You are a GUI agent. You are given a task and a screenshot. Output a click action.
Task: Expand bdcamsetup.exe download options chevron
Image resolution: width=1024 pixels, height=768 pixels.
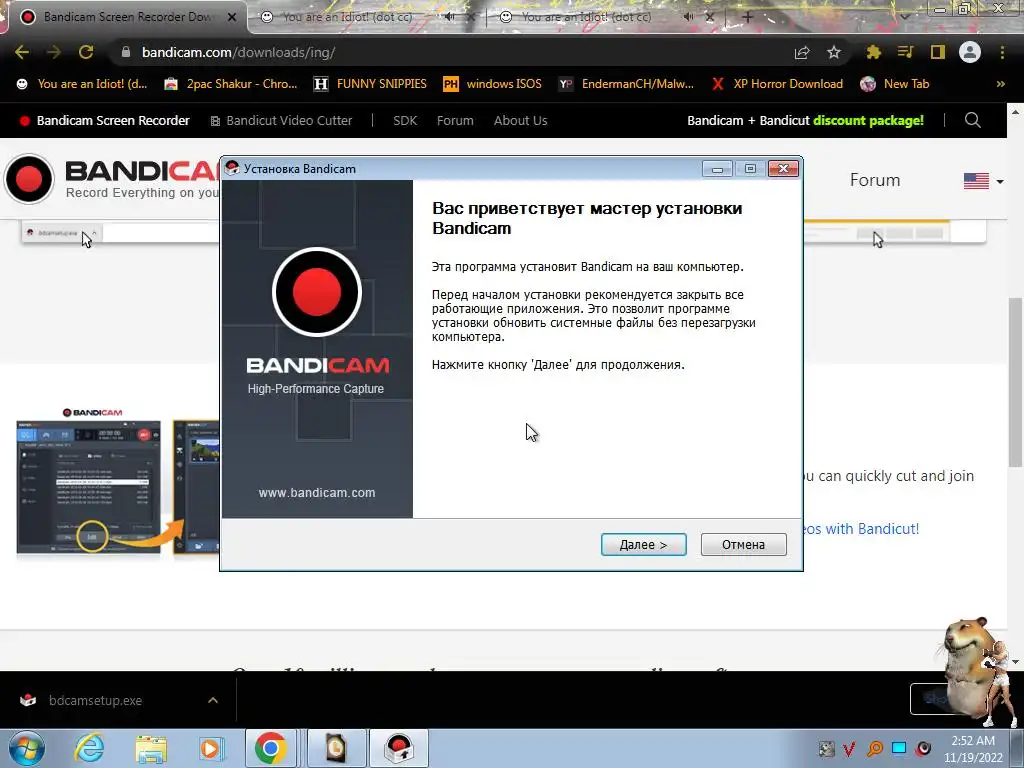(x=213, y=700)
